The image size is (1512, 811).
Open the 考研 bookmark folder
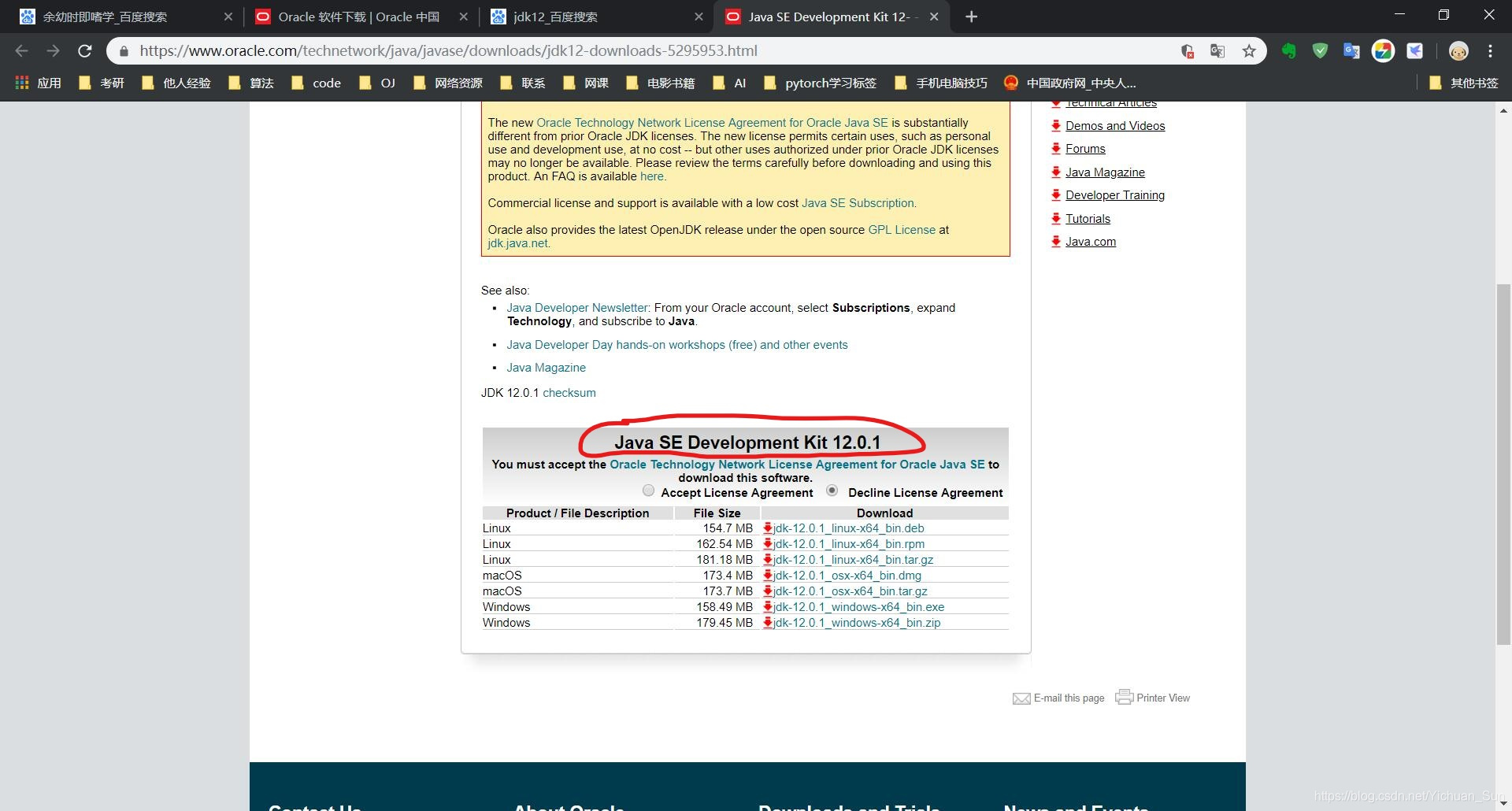(x=102, y=83)
